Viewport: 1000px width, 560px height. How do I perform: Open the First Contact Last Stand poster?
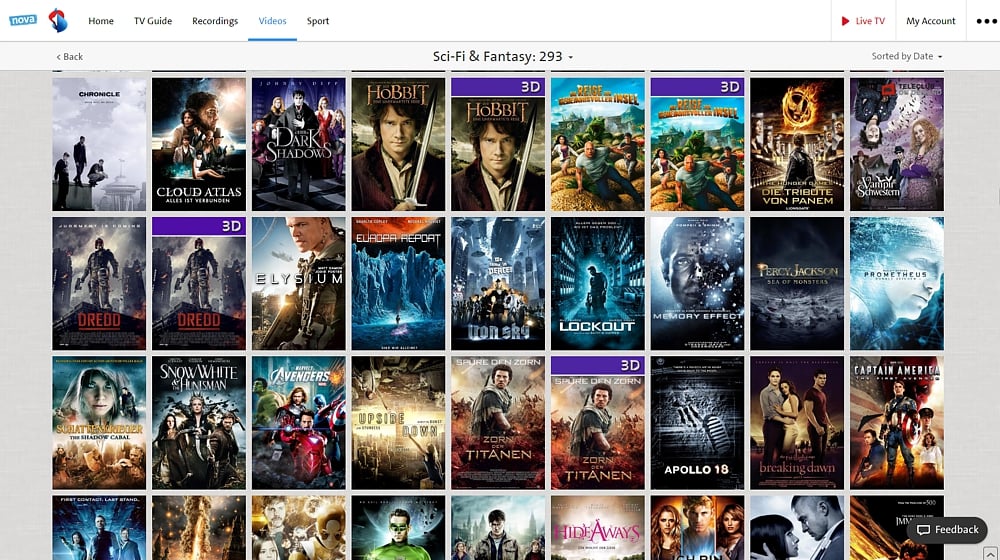click(x=99, y=527)
